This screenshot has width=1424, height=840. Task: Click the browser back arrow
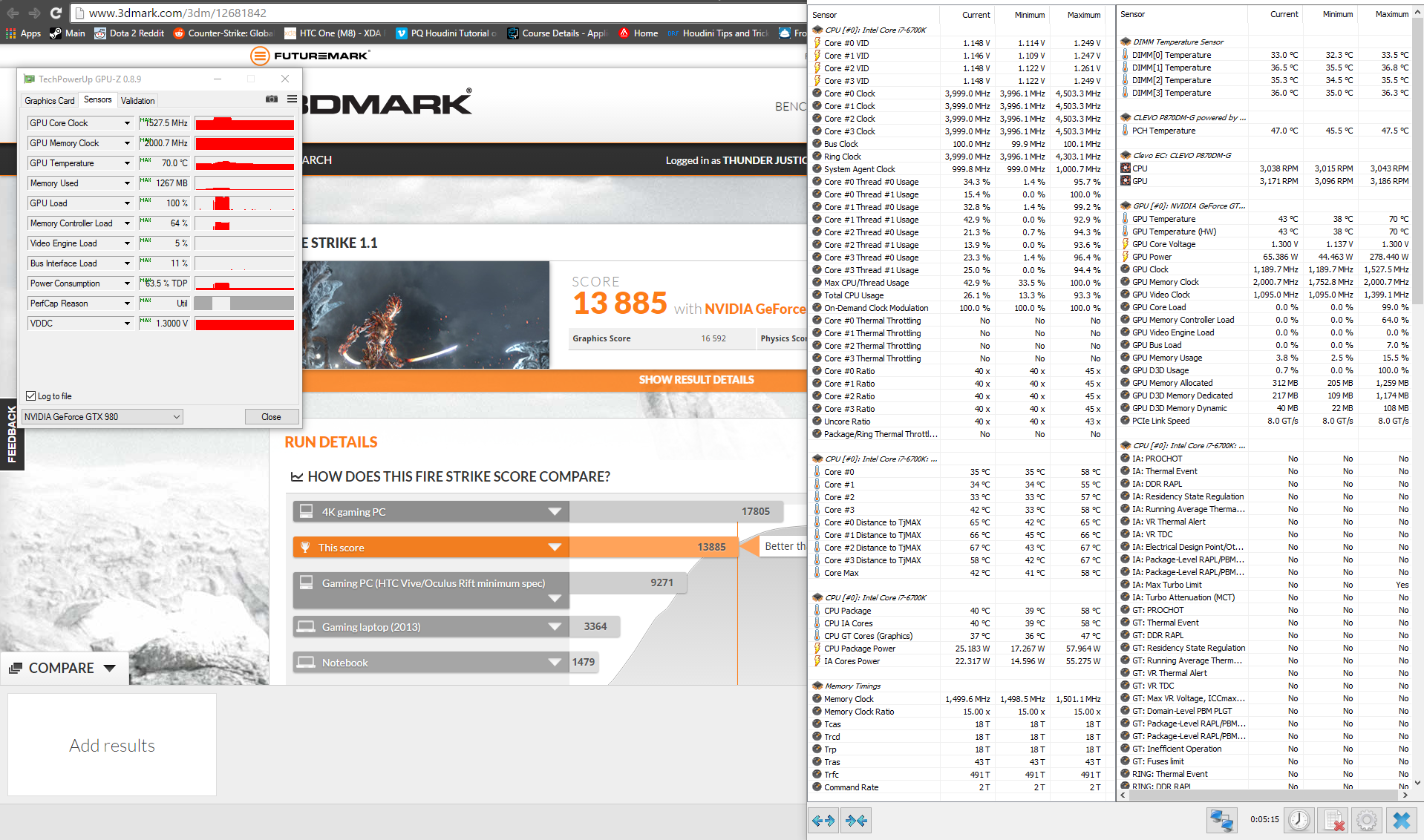pyautogui.click(x=13, y=13)
